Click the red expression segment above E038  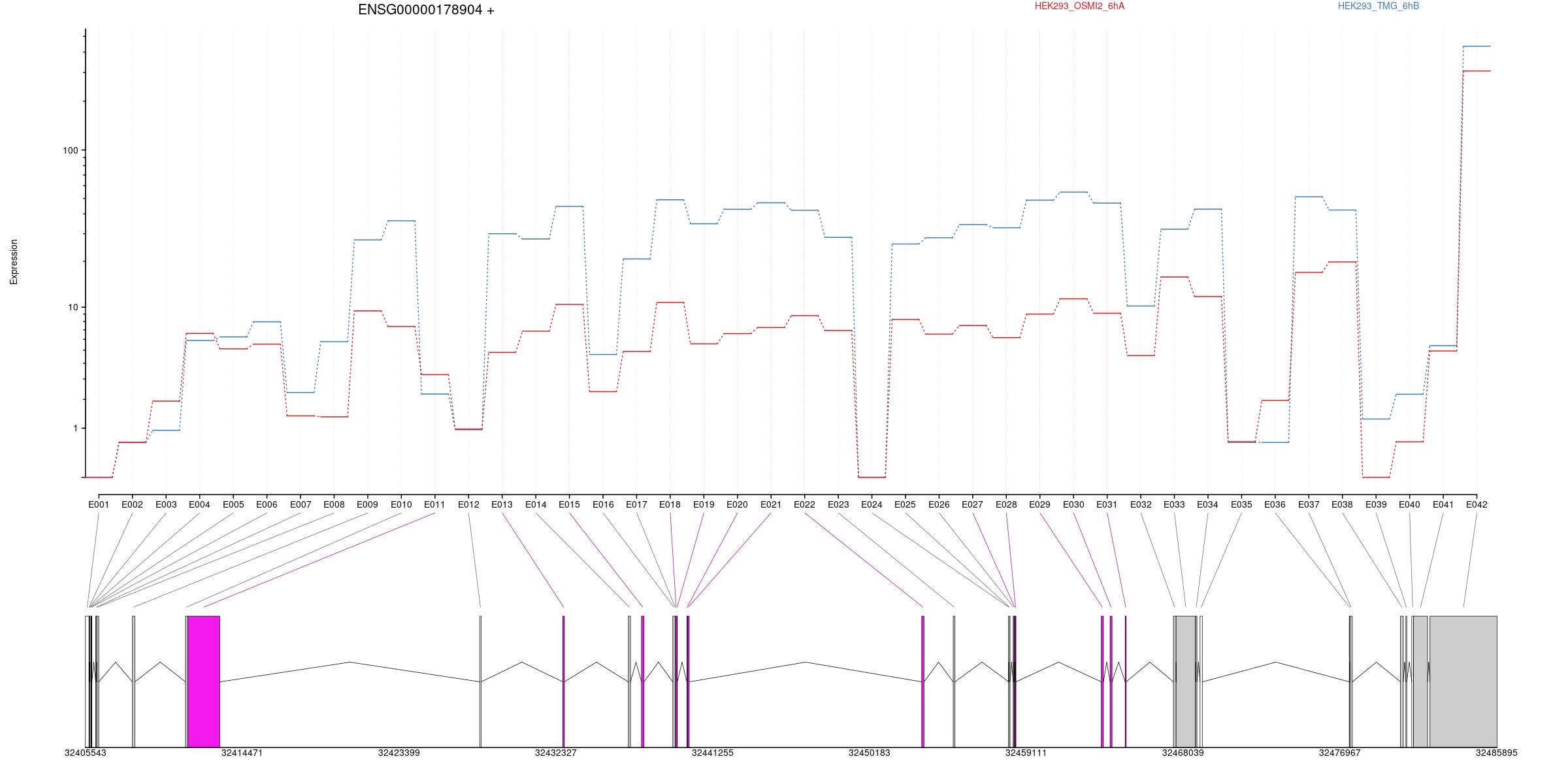point(1342,262)
